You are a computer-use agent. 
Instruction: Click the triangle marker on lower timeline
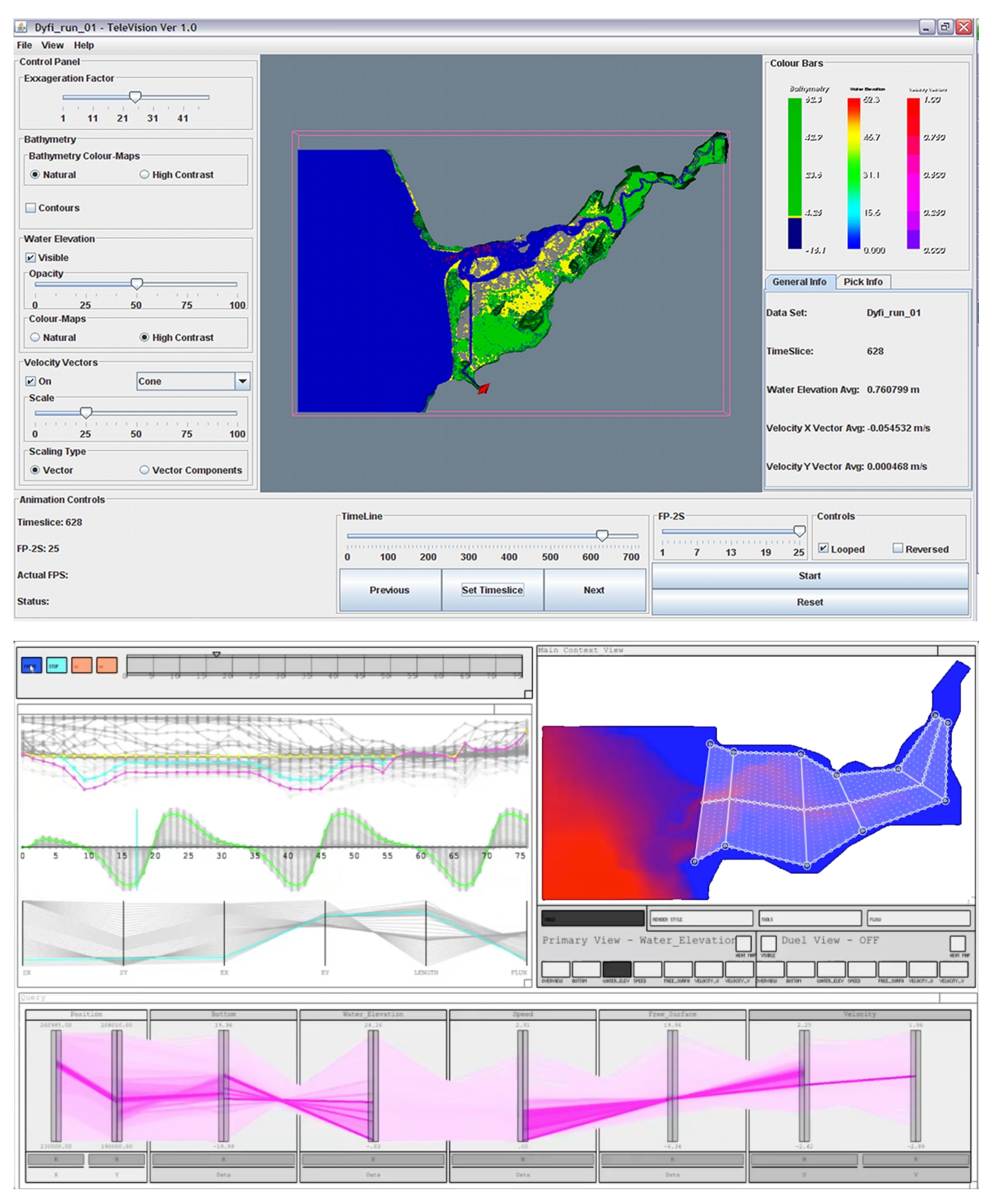[x=216, y=654]
